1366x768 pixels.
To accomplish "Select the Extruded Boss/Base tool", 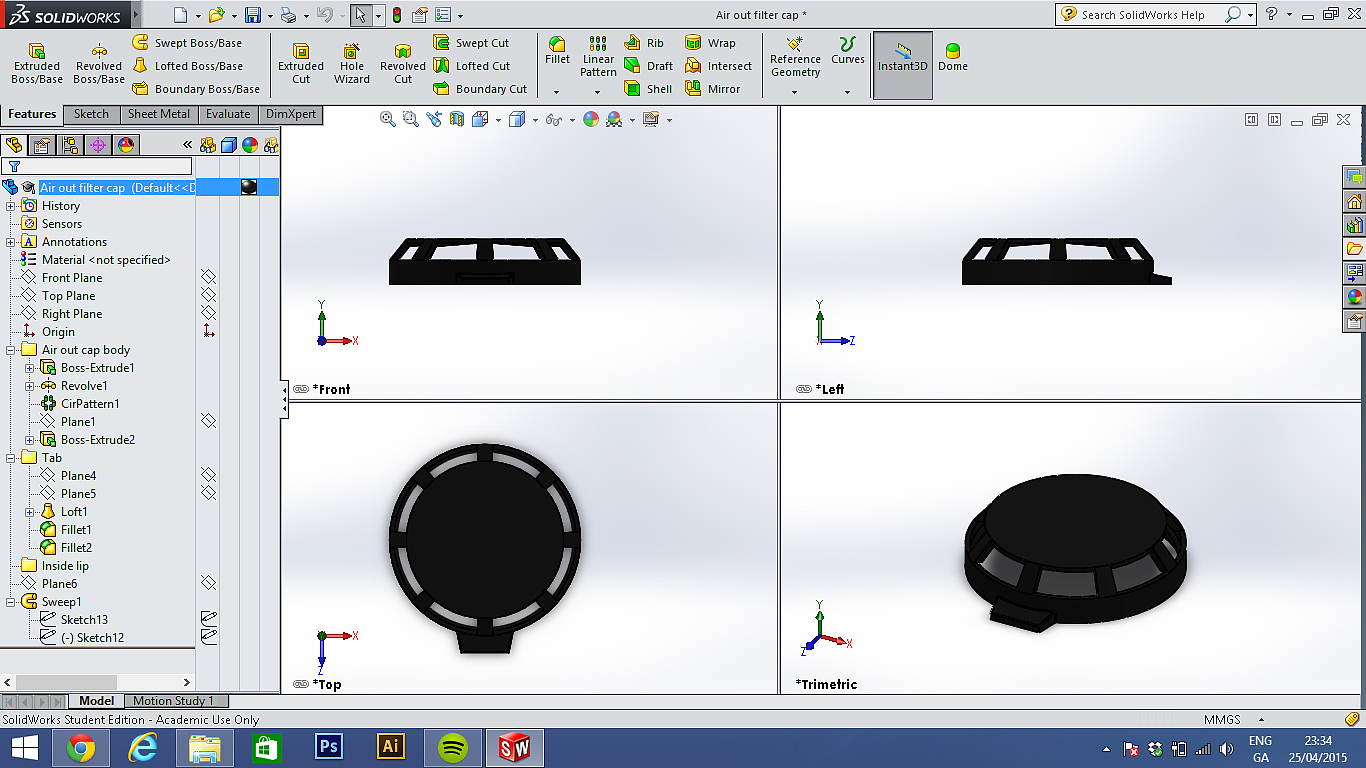I will click(37, 63).
